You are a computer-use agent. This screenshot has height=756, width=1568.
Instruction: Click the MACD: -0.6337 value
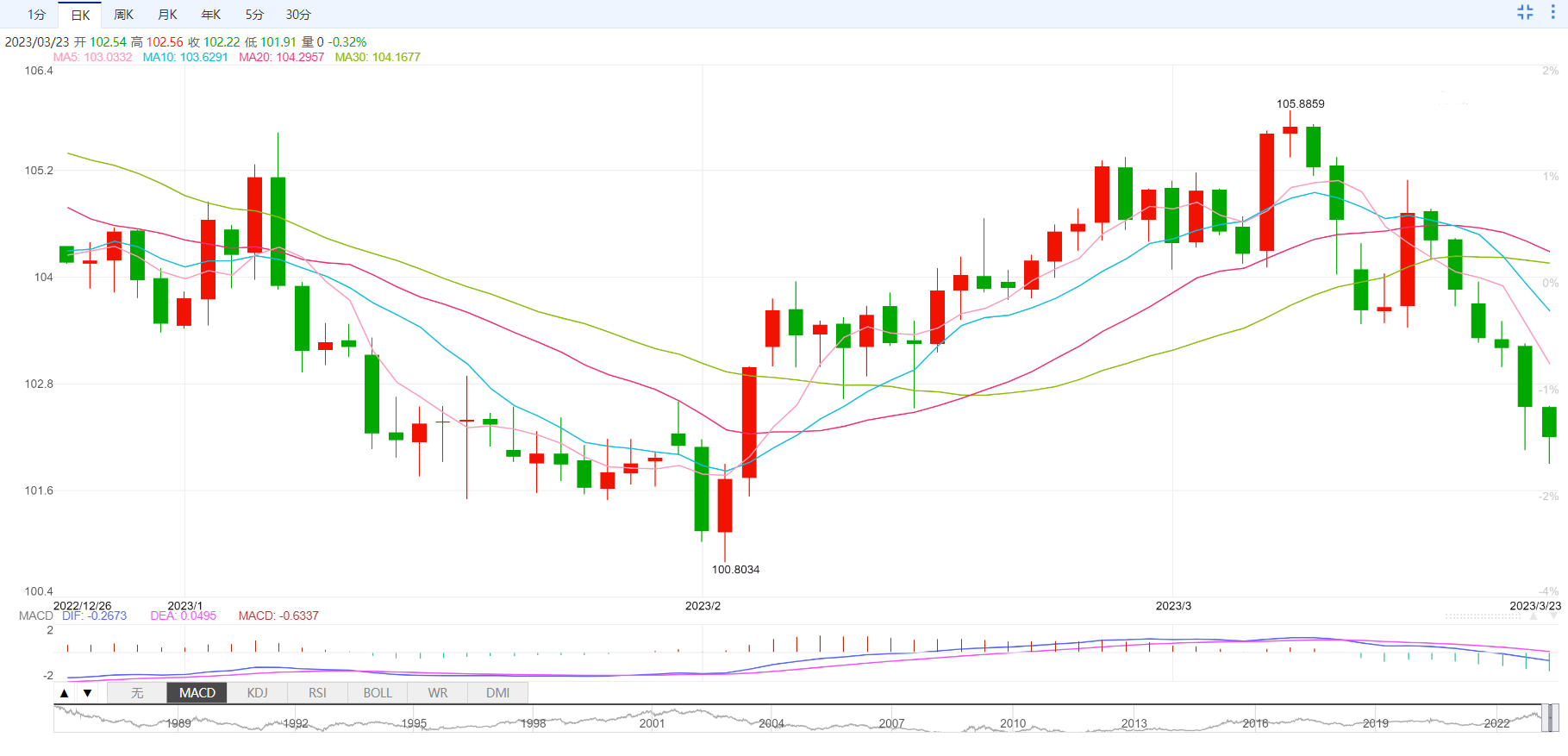[278, 615]
